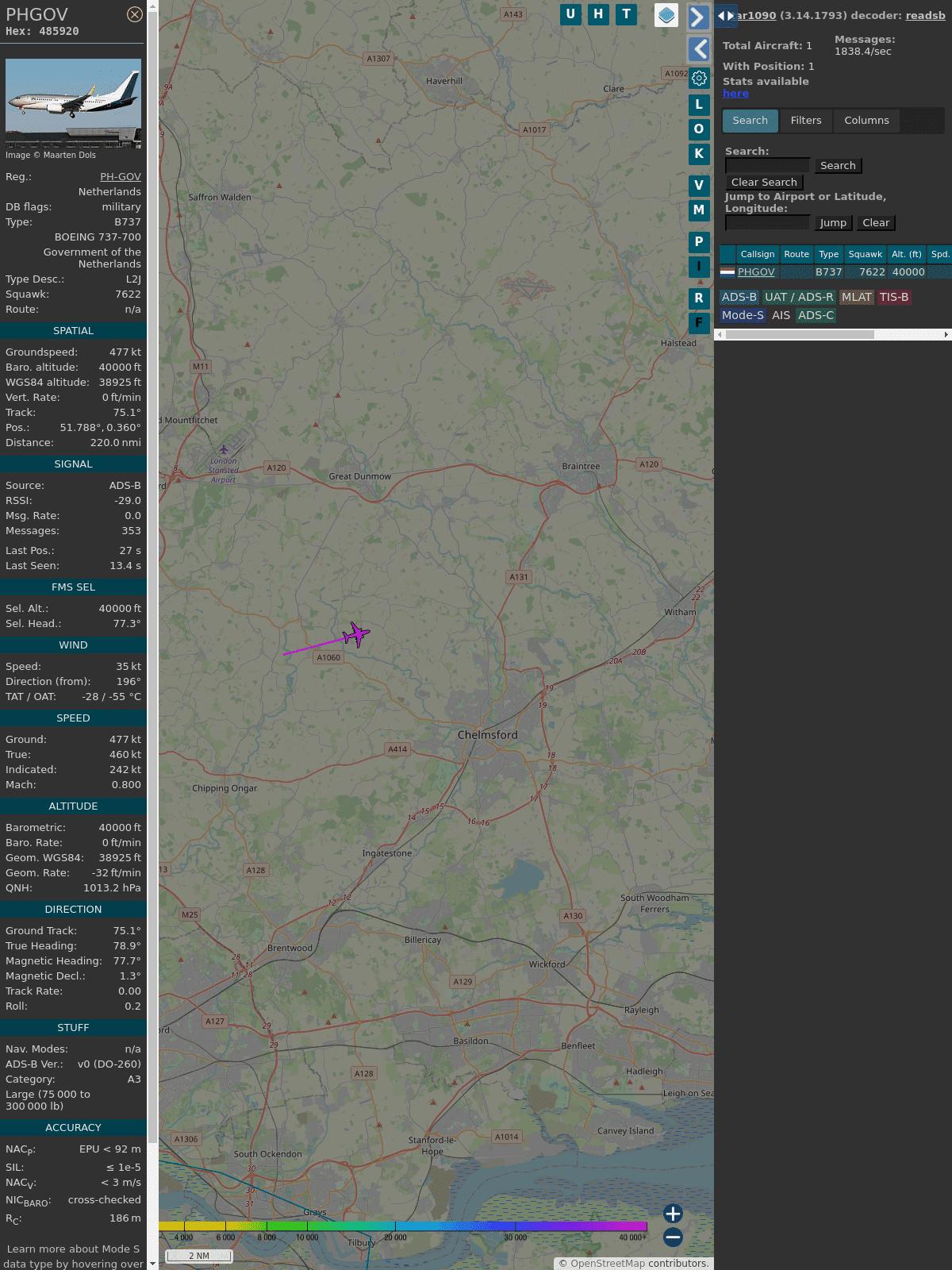Click the B737 type cell in table
Image resolution: width=952 pixels, height=1270 pixels.
click(828, 272)
